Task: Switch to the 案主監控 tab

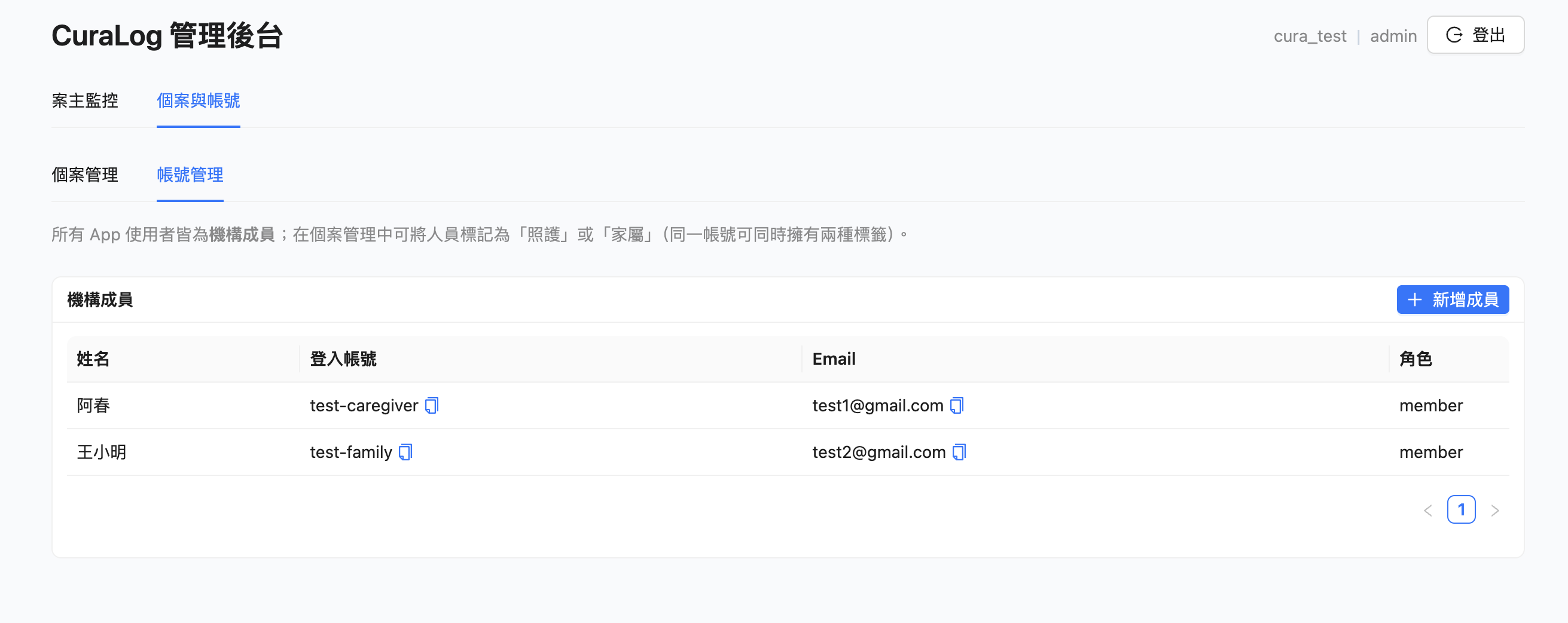Action: click(84, 100)
